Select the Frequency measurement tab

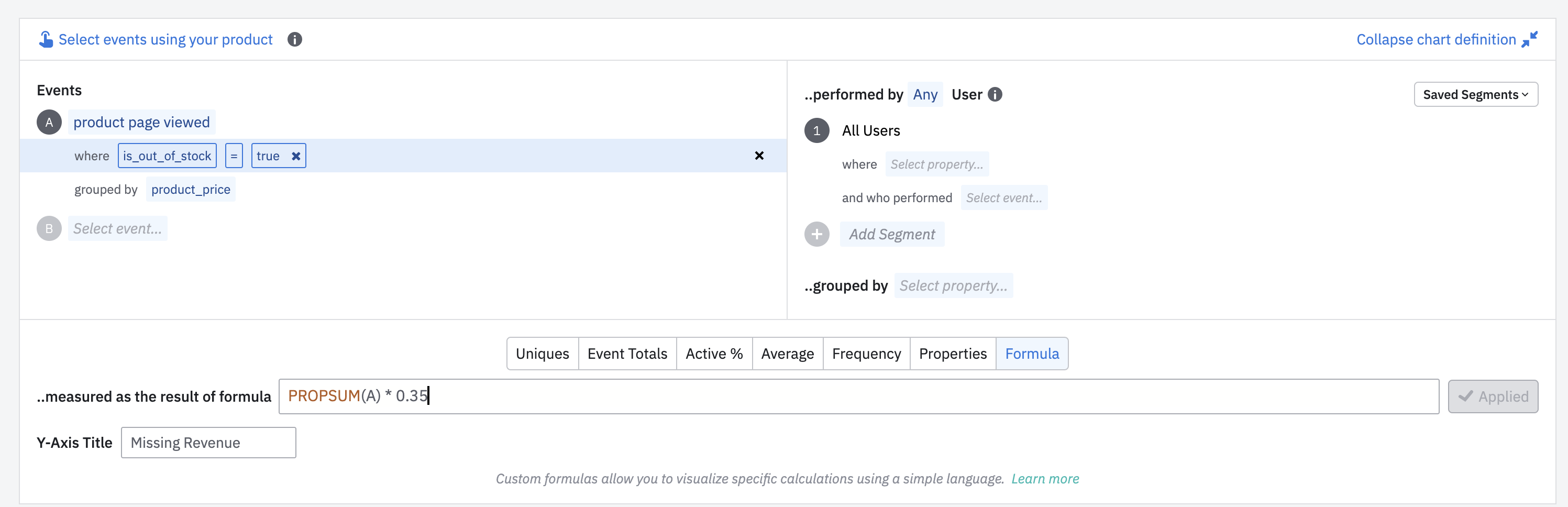click(x=866, y=354)
